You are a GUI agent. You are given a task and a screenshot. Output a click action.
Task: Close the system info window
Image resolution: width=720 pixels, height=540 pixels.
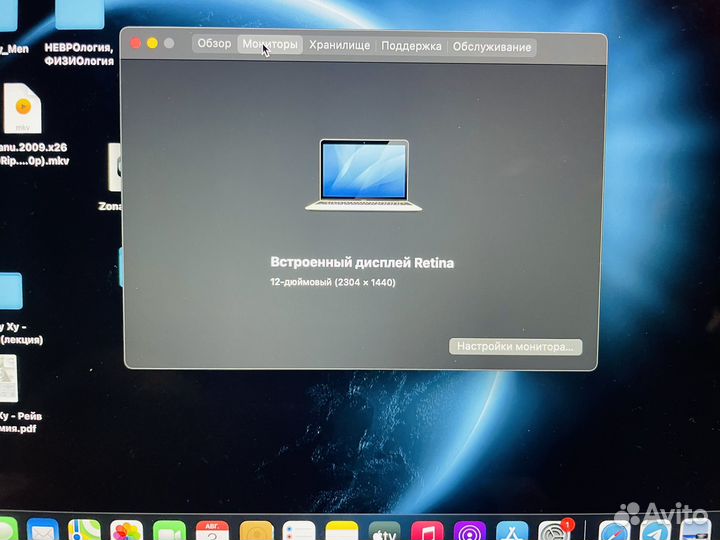[x=135, y=43]
